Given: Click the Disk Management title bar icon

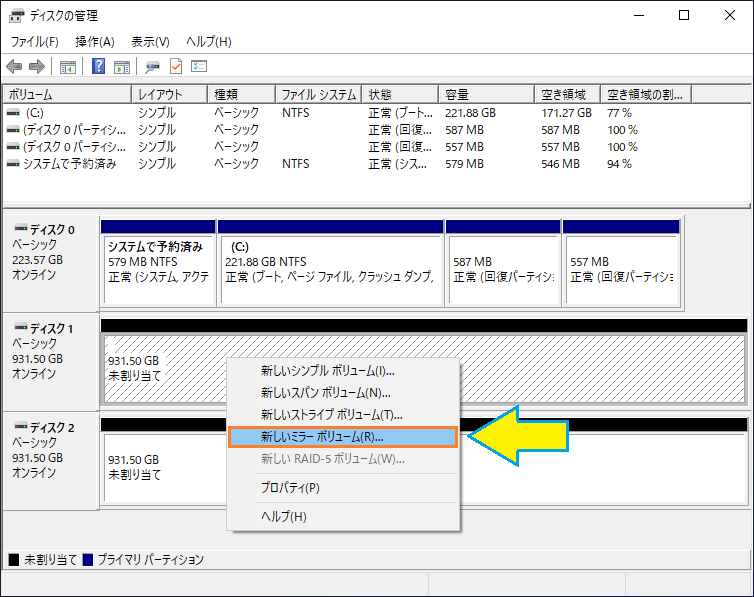Looking at the screenshot, I should (16, 16).
